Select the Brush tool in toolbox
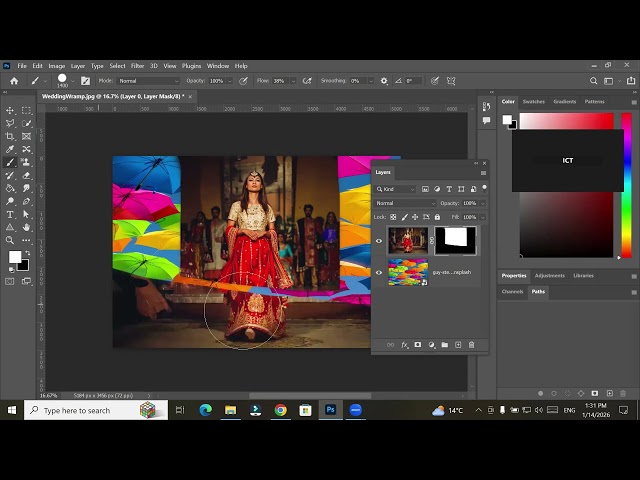 pyautogui.click(x=10, y=162)
